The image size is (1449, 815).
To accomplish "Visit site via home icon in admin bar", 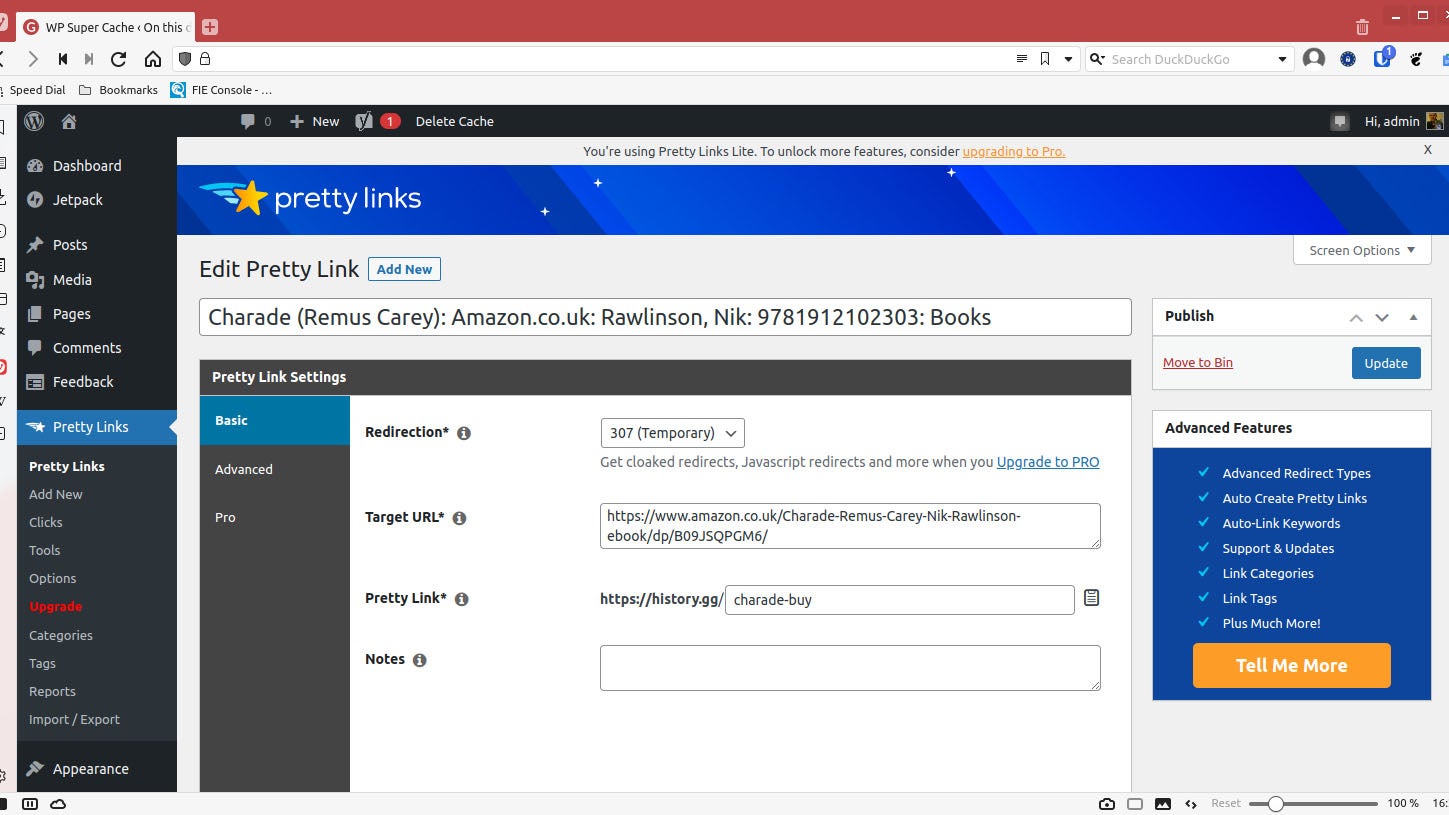I will pos(69,121).
